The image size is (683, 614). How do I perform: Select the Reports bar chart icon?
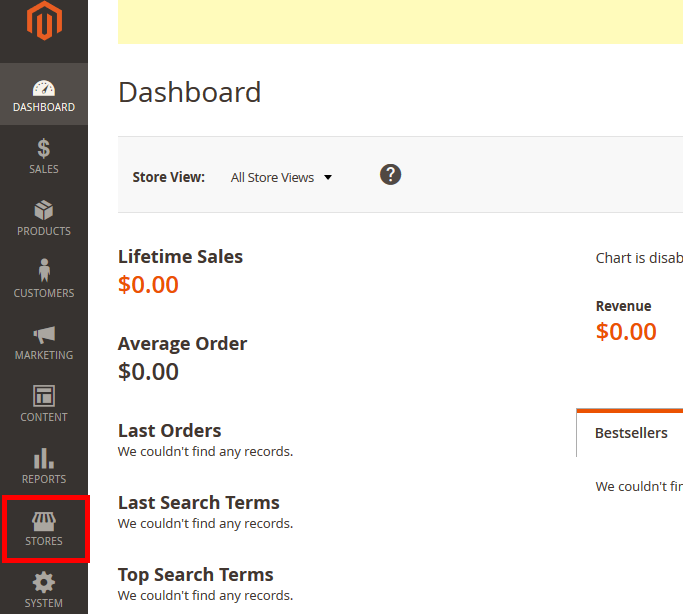pyautogui.click(x=44, y=459)
